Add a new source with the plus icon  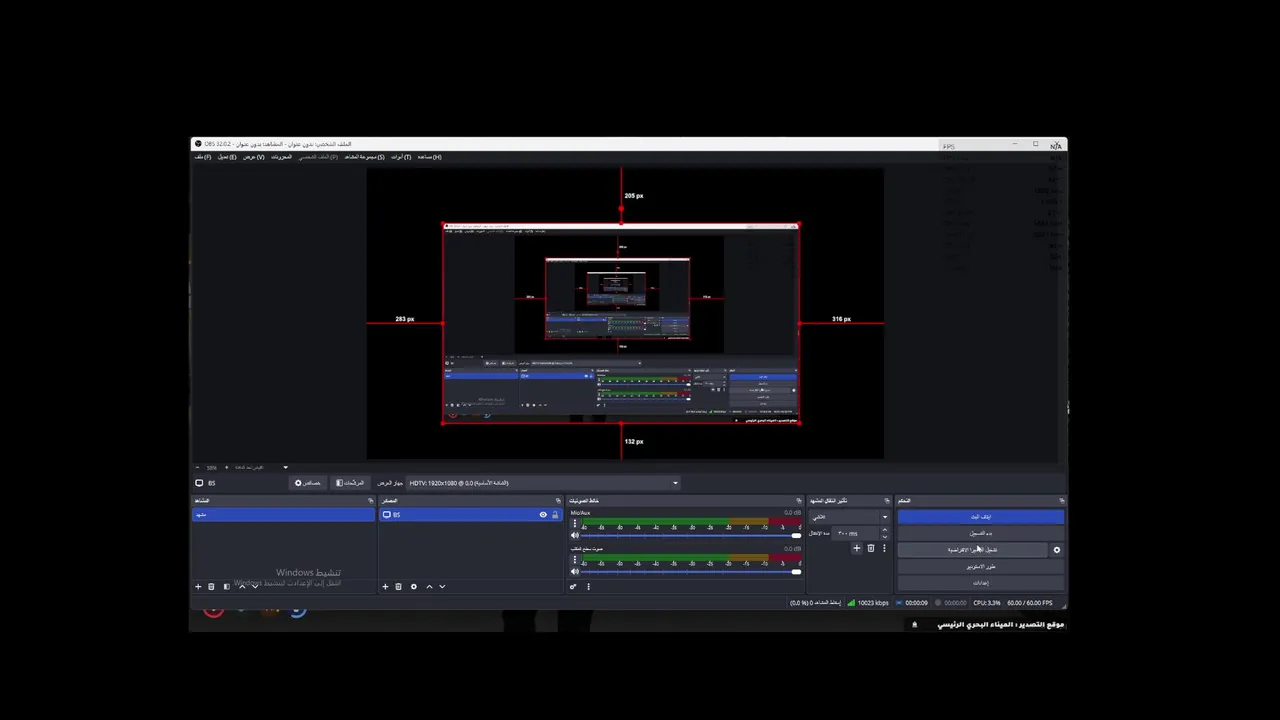pos(385,587)
